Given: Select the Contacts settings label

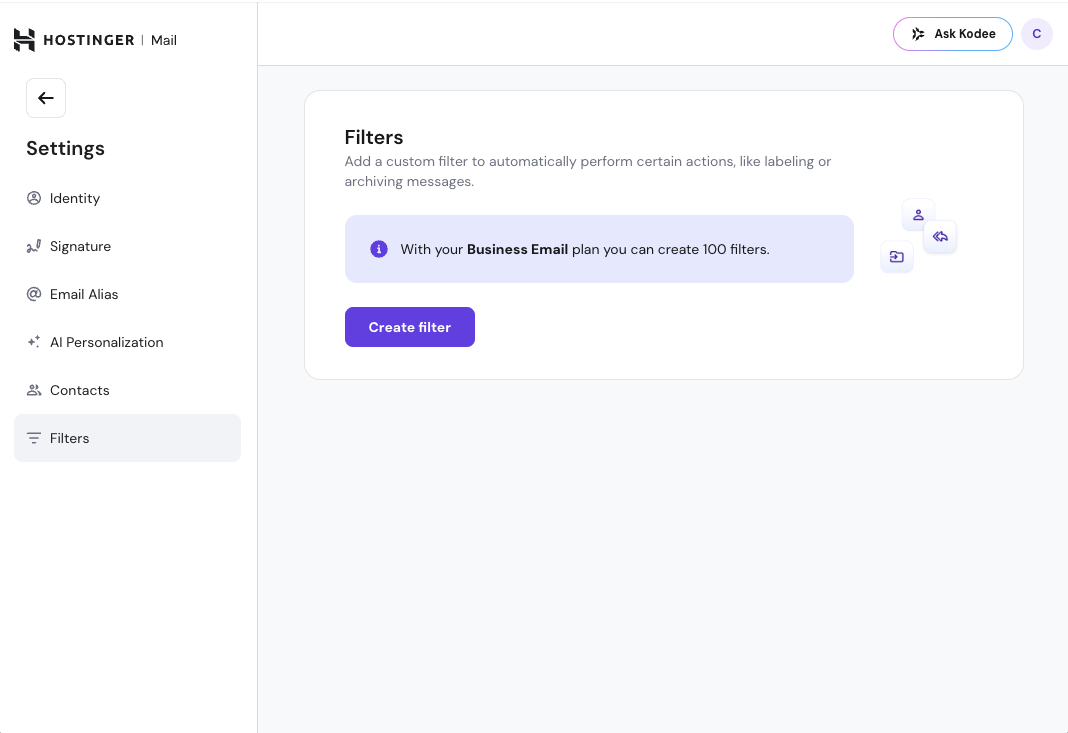Looking at the screenshot, I should [80, 390].
